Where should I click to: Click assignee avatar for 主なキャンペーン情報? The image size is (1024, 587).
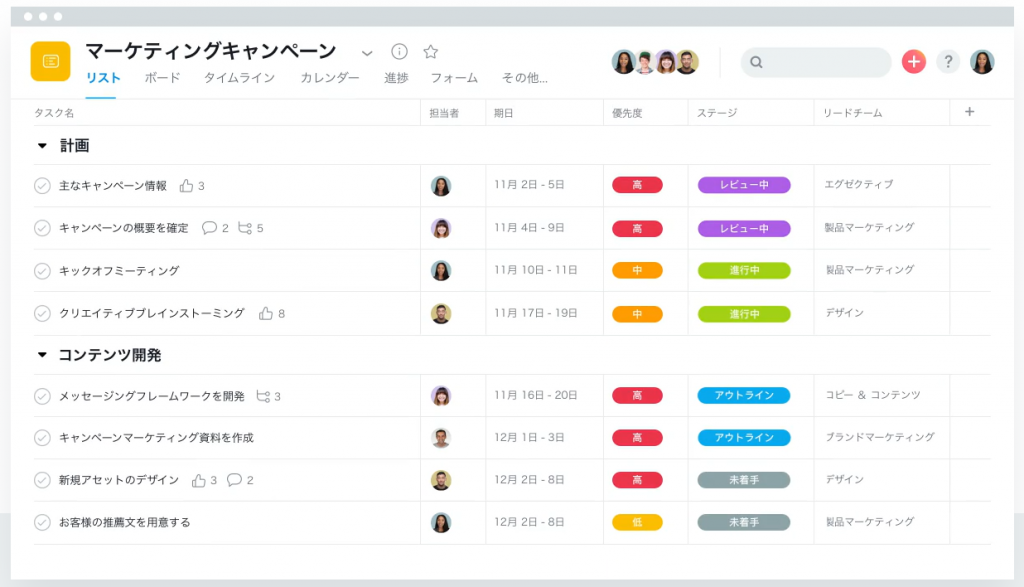[x=441, y=186]
